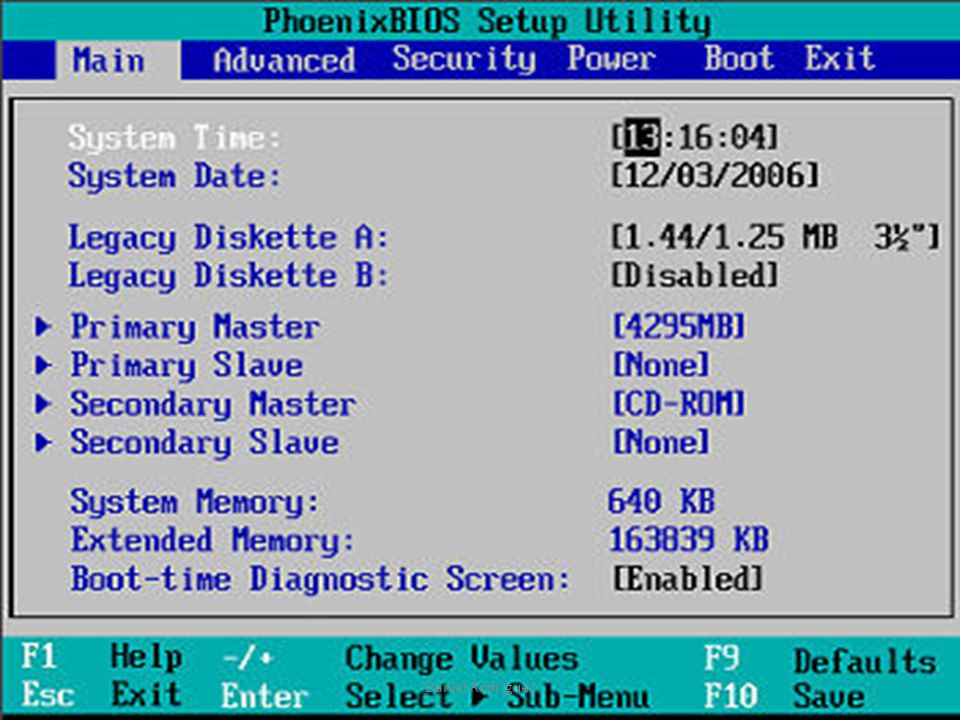The image size is (960, 720).
Task: Expand the Primary Slave arrow
Action: pyautogui.click(x=43, y=366)
